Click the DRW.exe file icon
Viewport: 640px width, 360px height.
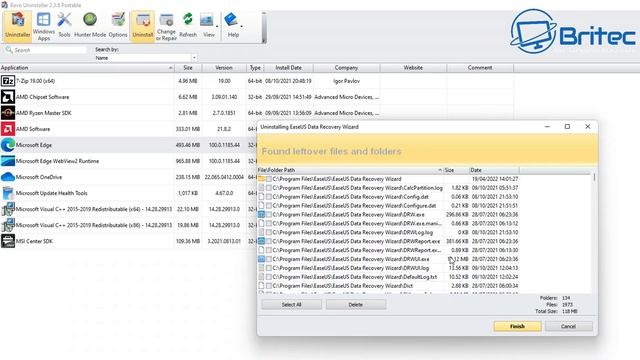[262, 214]
